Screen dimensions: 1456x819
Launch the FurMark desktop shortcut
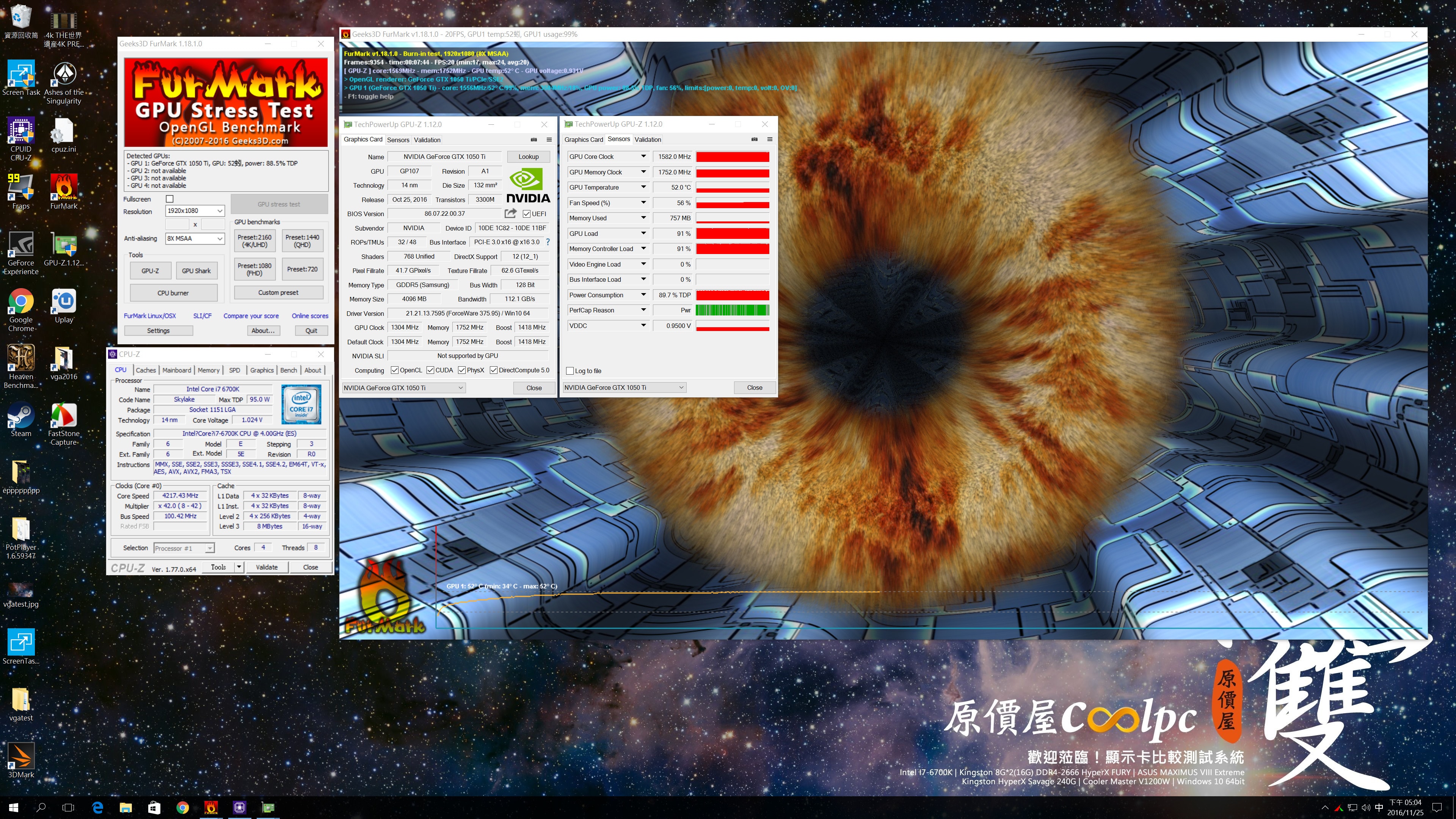(64, 191)
